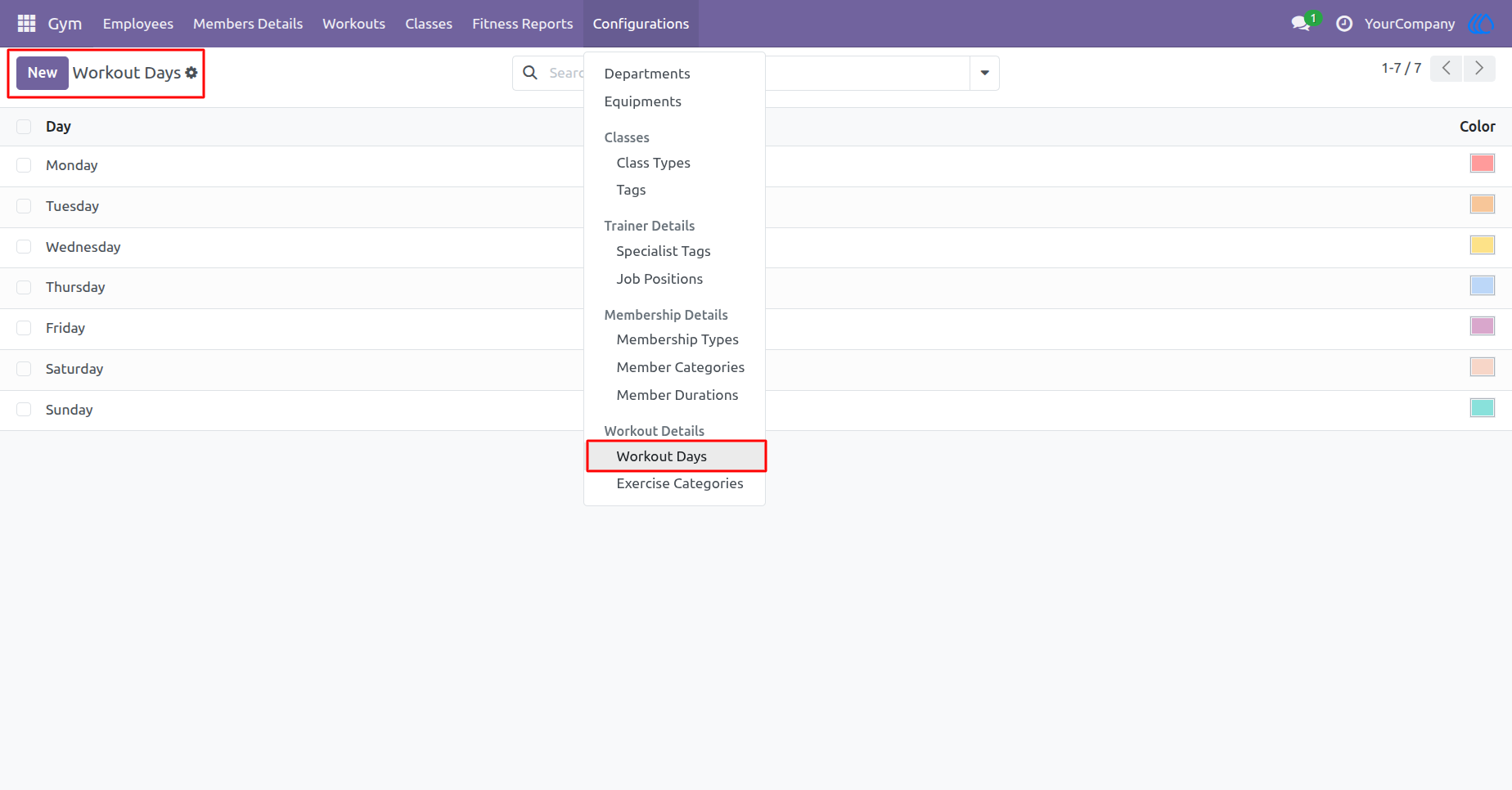Check the Friday row checkbox
Viewport: 1512px width, 790px height.
24,328
